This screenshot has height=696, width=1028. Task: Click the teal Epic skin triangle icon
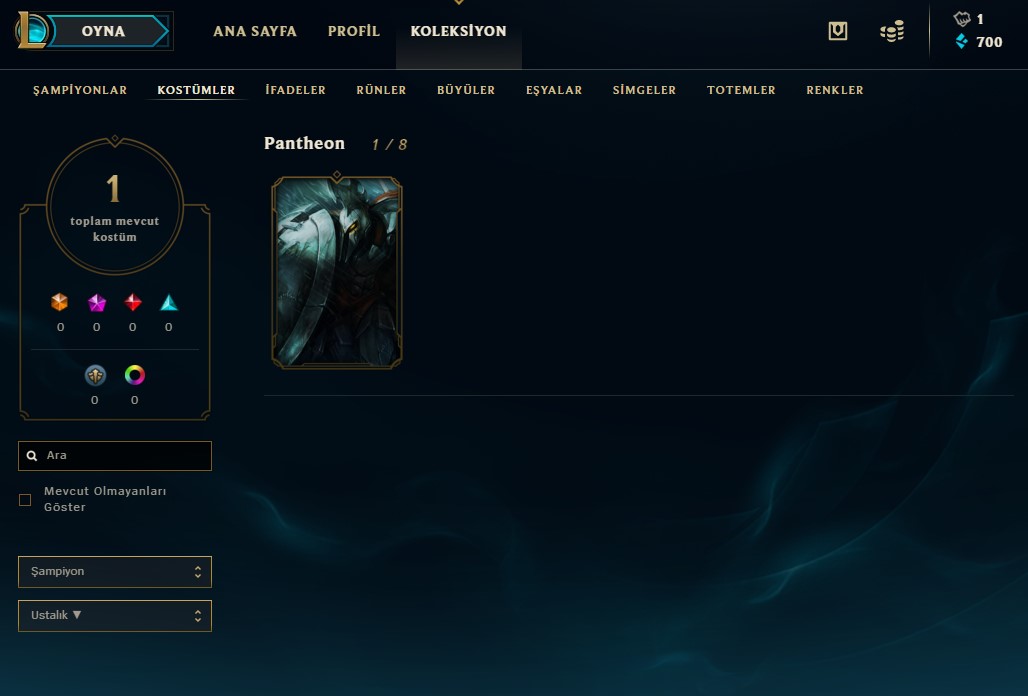coord(168,302)
